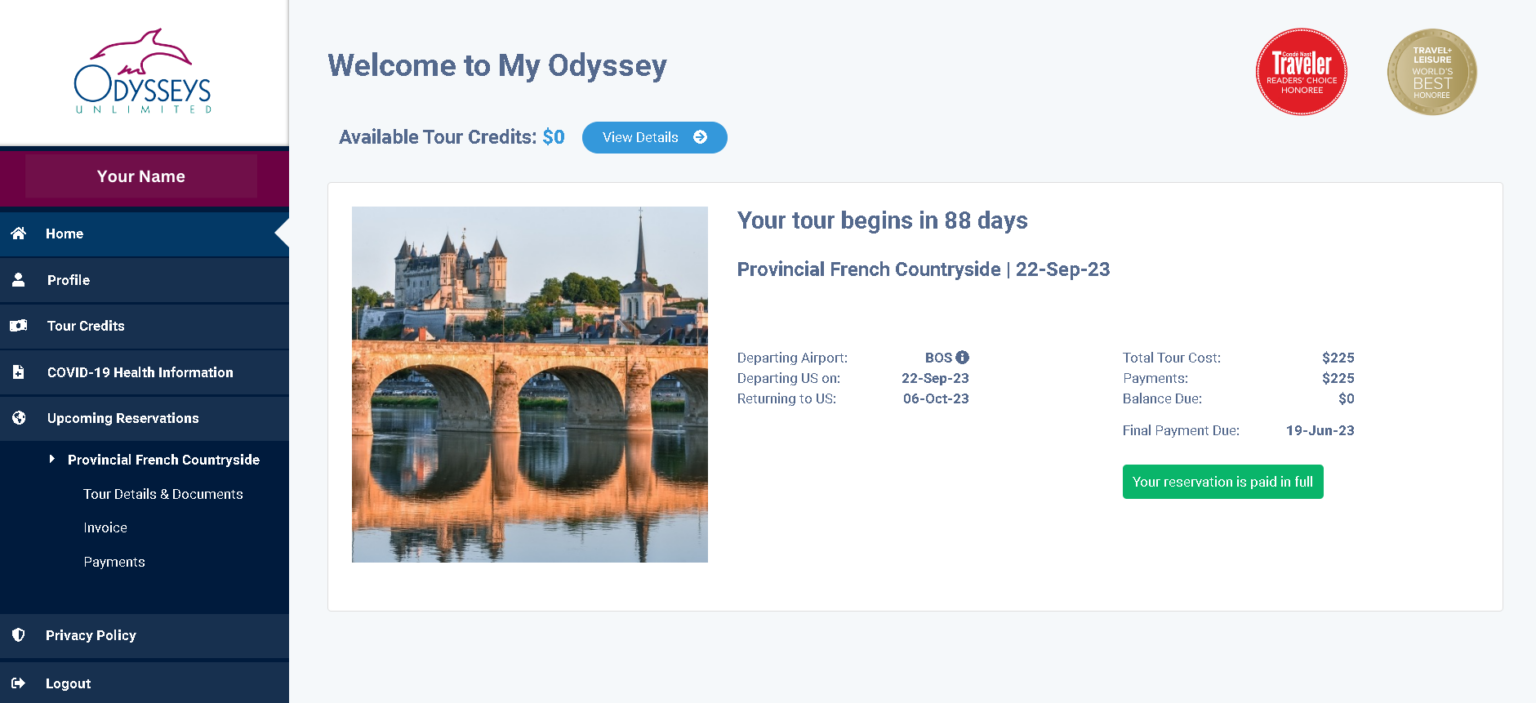Collapse the Provincial French Countryside tree item
Viewport: 1536px width, 703px height.
click(52, 460)
